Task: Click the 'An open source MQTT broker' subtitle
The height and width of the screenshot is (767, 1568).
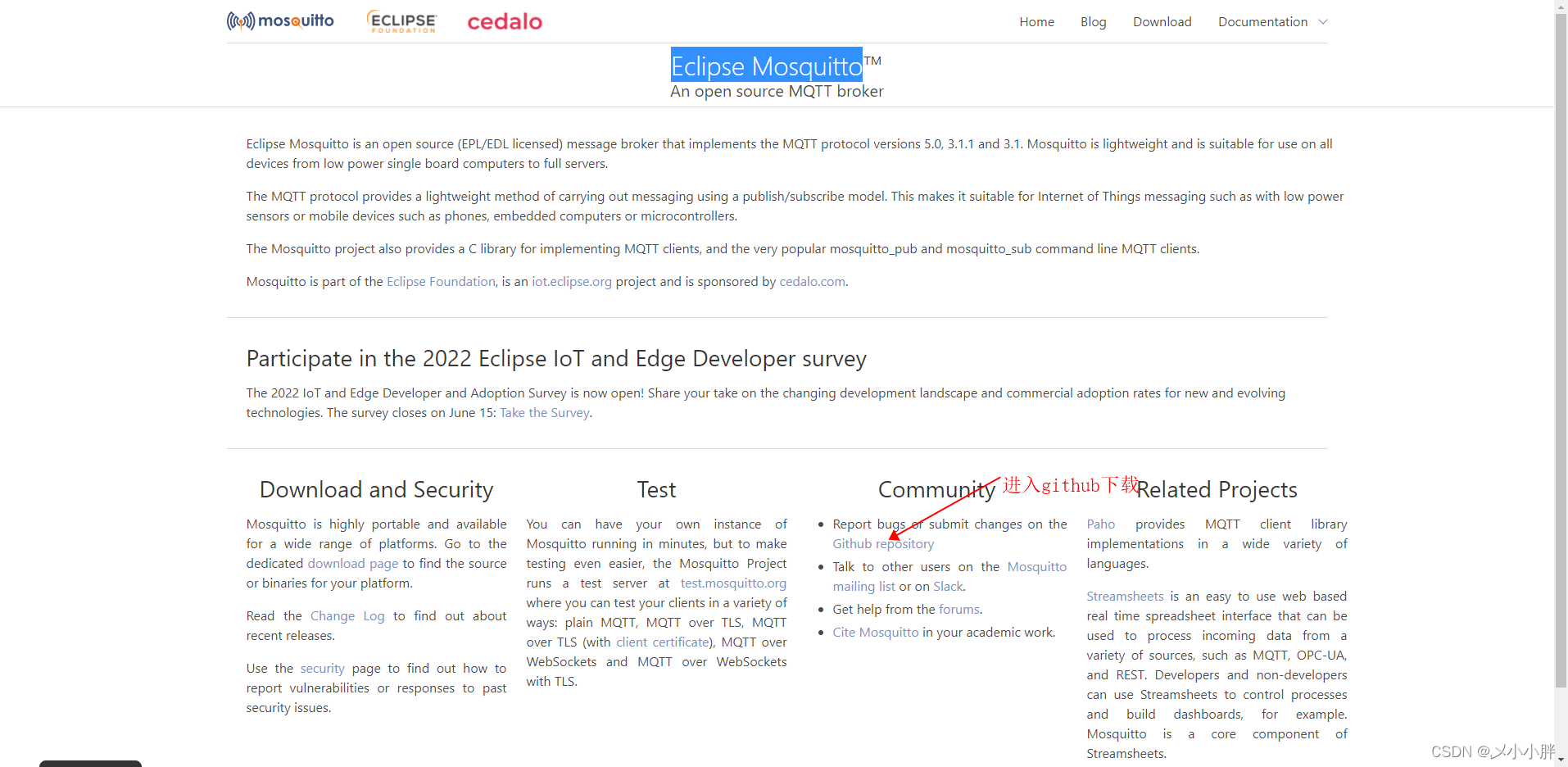Action: click(x=777, y=91)
